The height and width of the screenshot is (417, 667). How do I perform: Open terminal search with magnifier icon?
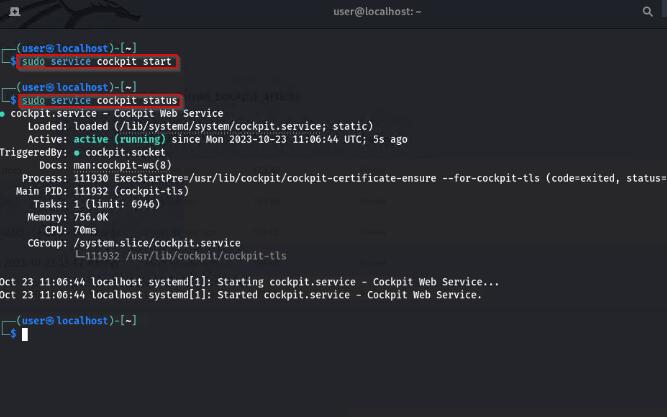(648, 11)
